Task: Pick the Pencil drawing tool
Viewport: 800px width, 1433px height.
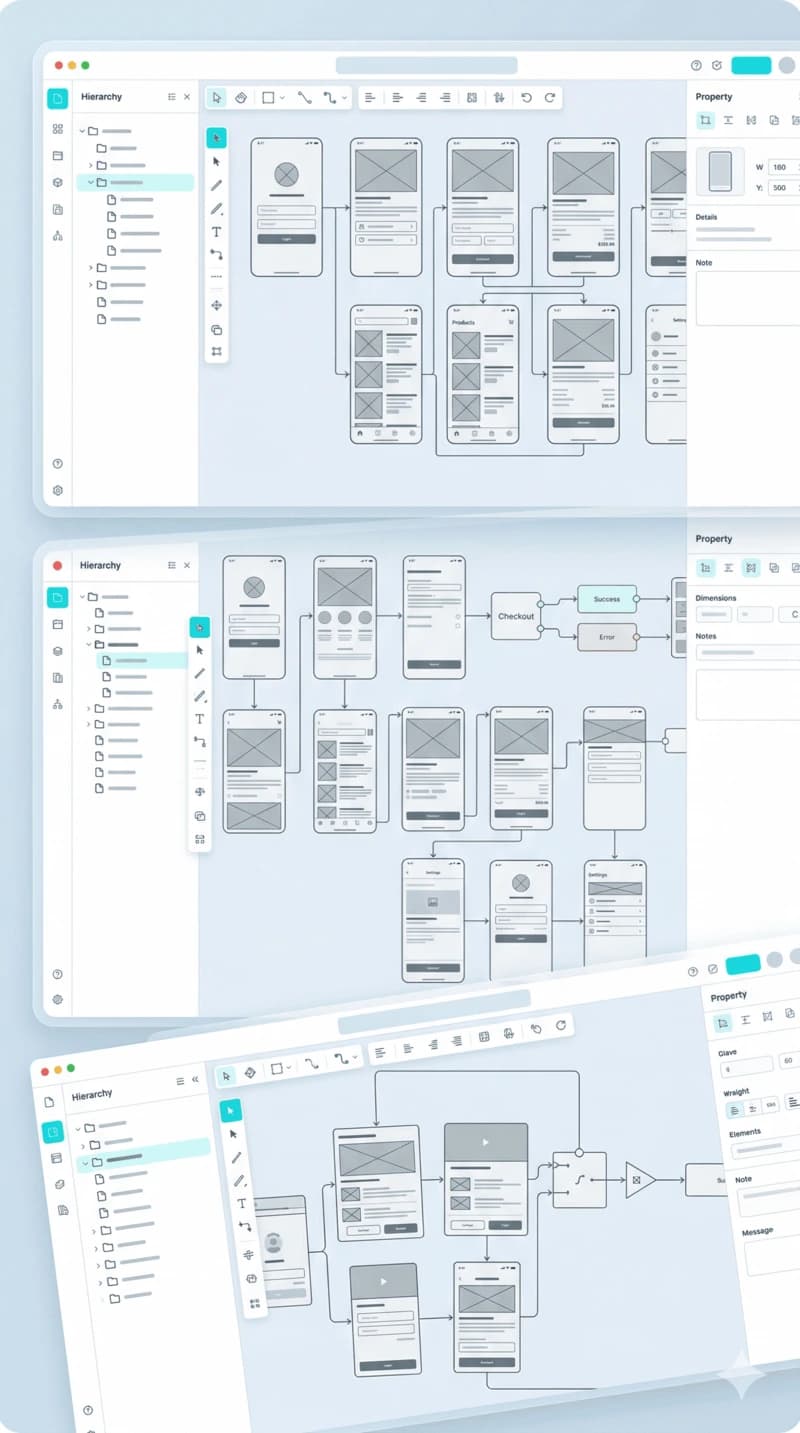Action: 216,183
